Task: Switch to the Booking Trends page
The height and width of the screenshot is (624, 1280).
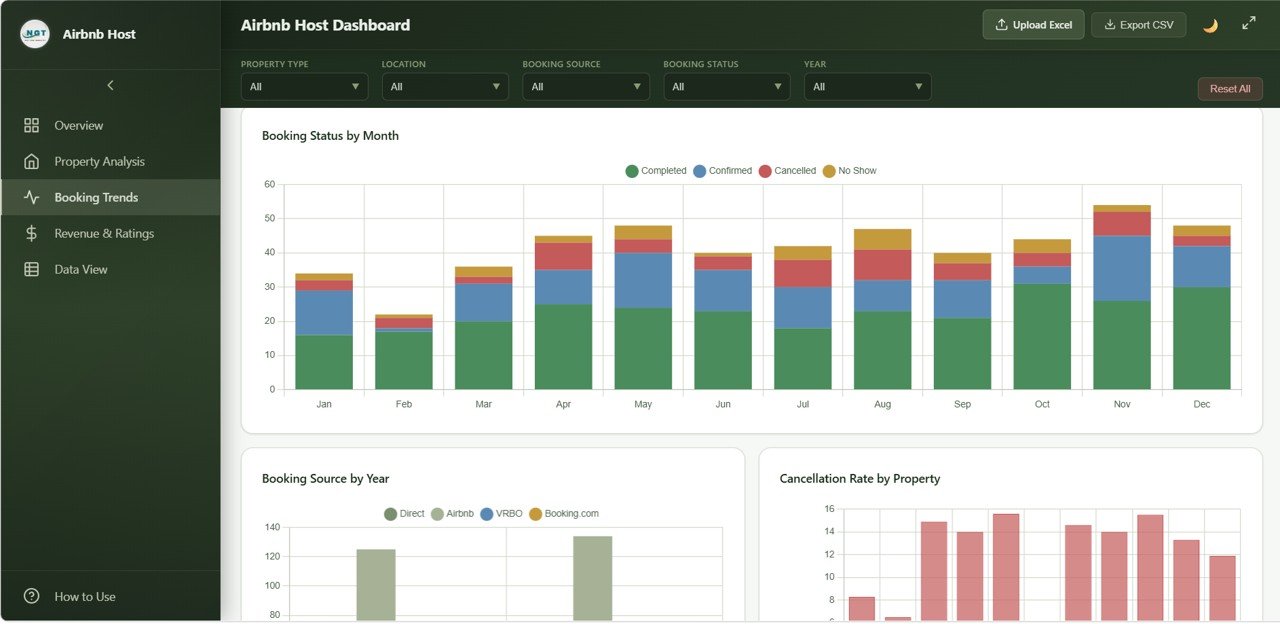Action: coord(96,198)
